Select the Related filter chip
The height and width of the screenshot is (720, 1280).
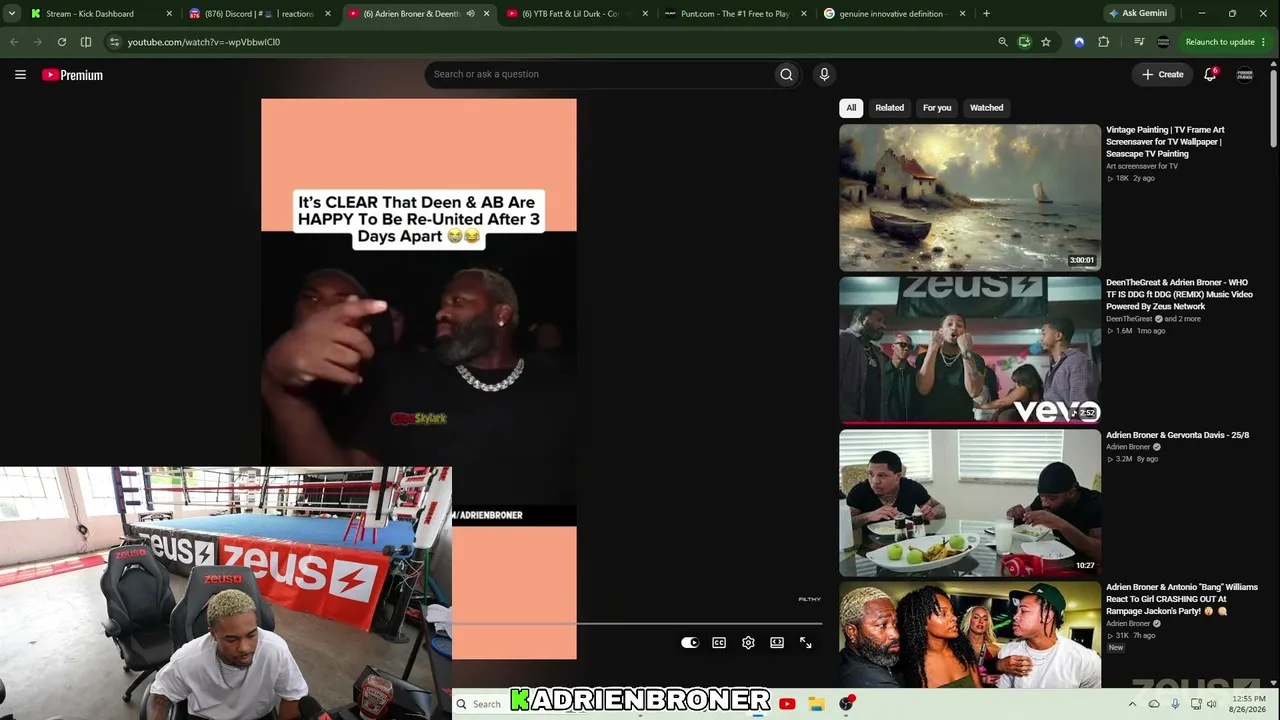[x=889, y=108]
